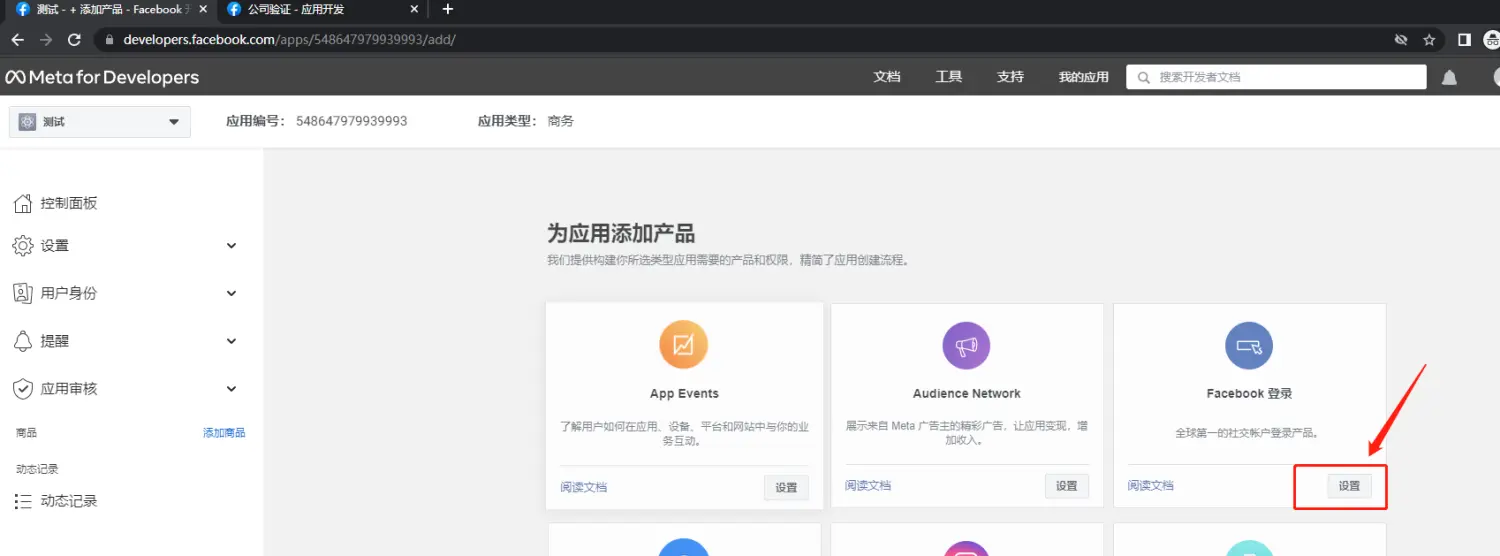Viewport: 1500px width, 556px height.
Task: Click the Facebook 登录 card title
Action: tap(1250, 393)
